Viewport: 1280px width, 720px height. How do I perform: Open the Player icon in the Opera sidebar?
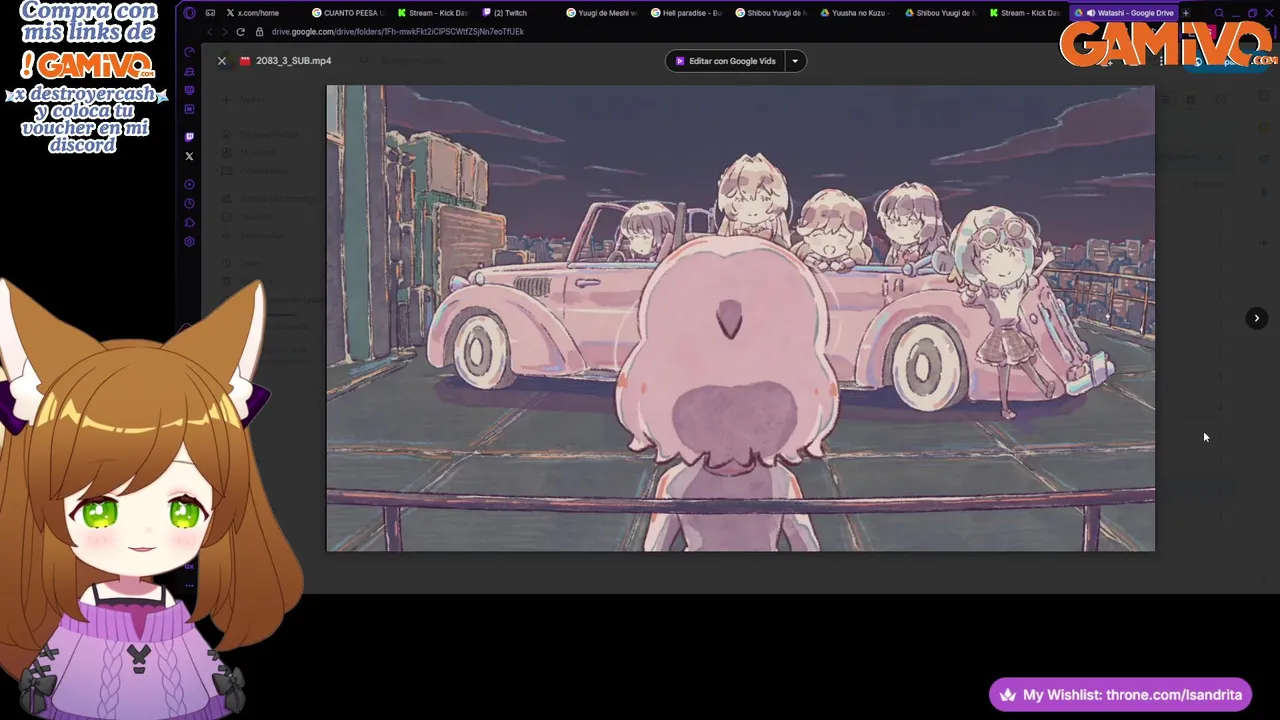point(189,184)
